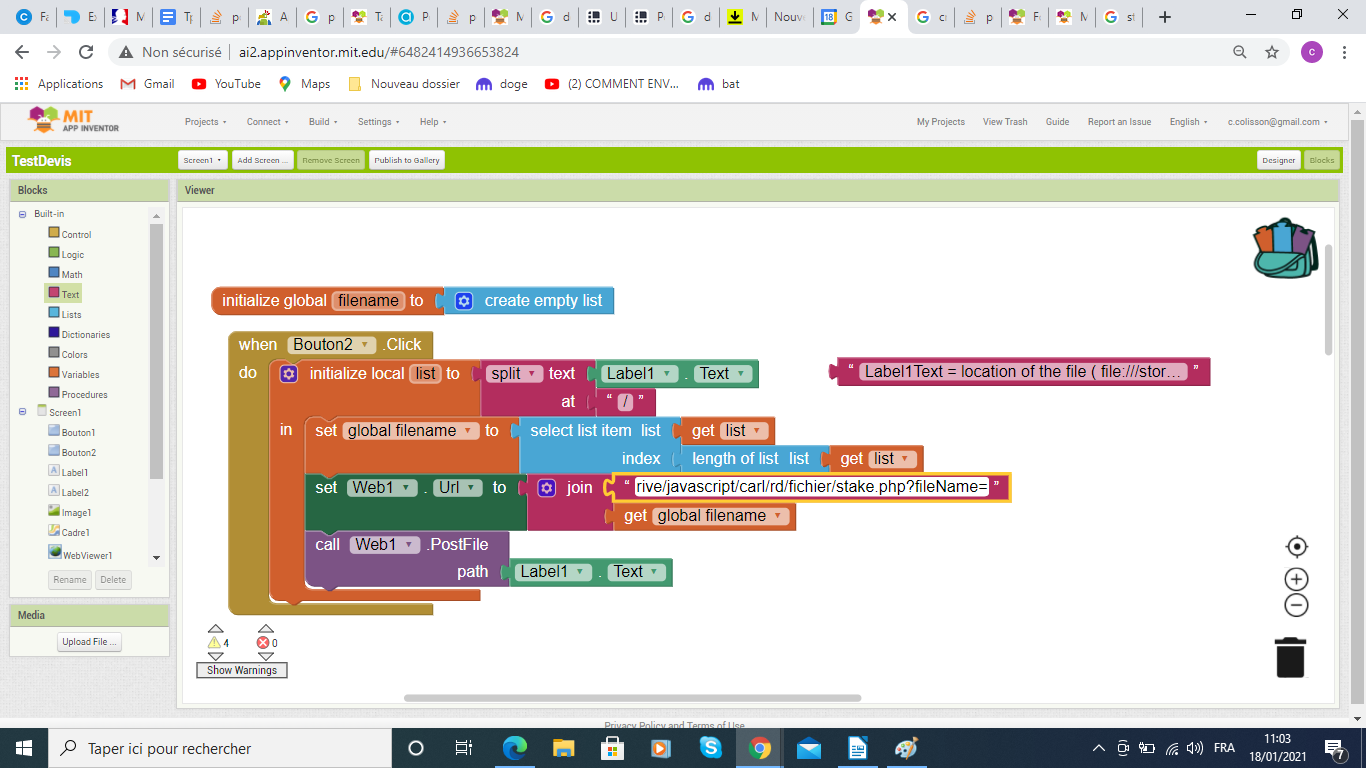This screenshot has height=768, width=1366.
Task: Center the workspace with the crosshair icon
Action: (x=1296, y=546)
